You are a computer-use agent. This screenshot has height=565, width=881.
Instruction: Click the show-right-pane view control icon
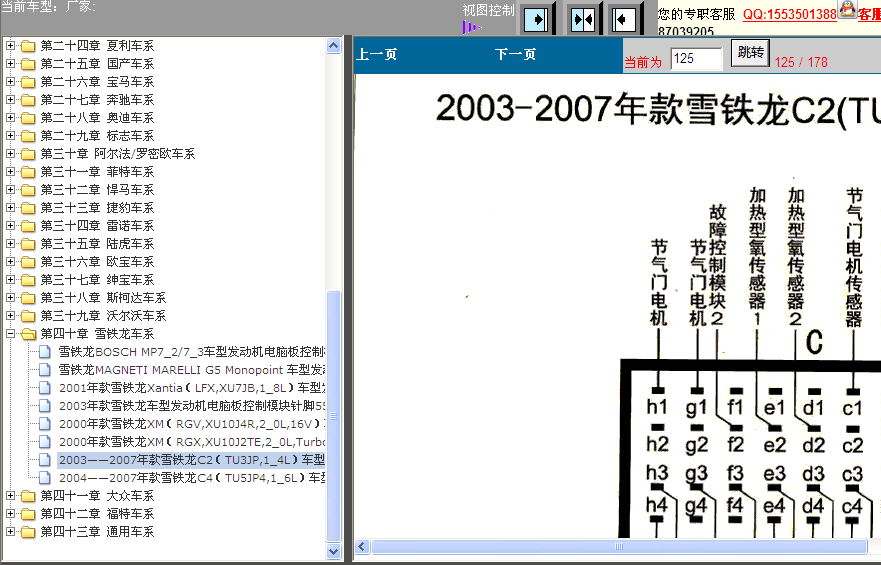tap(537, 20)
